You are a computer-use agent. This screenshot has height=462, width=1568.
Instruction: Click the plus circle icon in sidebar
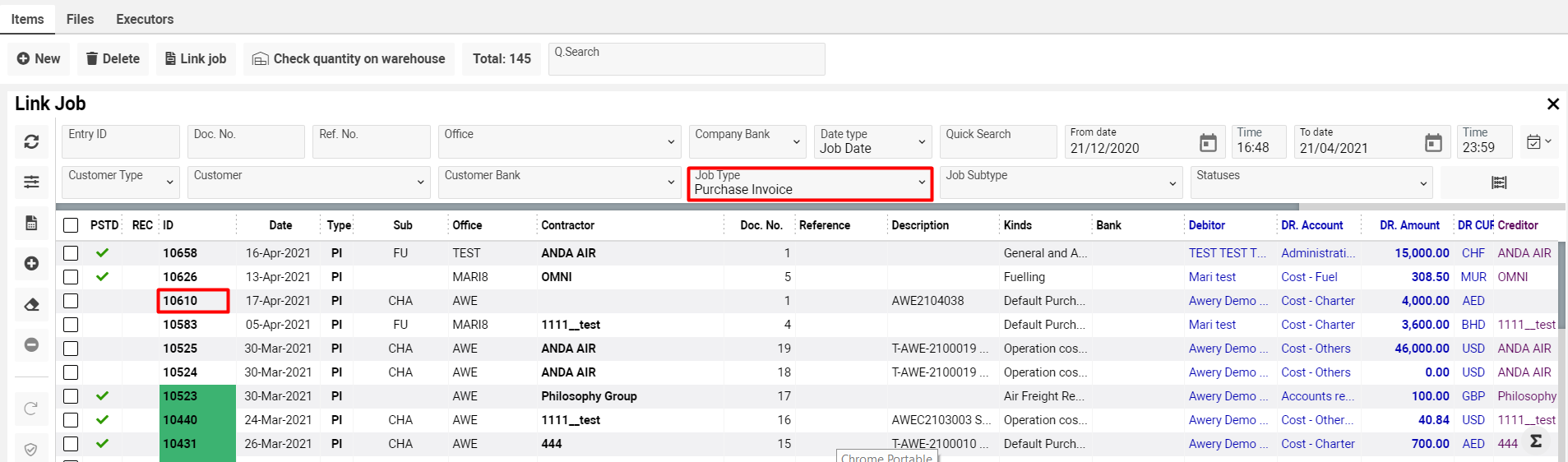31,263
